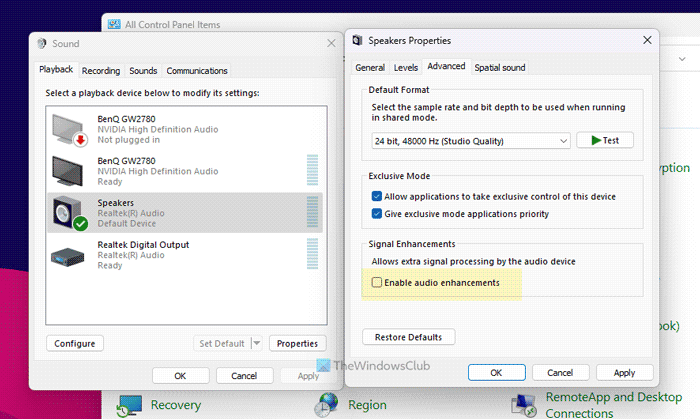Screen dimensions: 700x419
Task: Click OK in the Sound dialog
Action: click(180, 376)
